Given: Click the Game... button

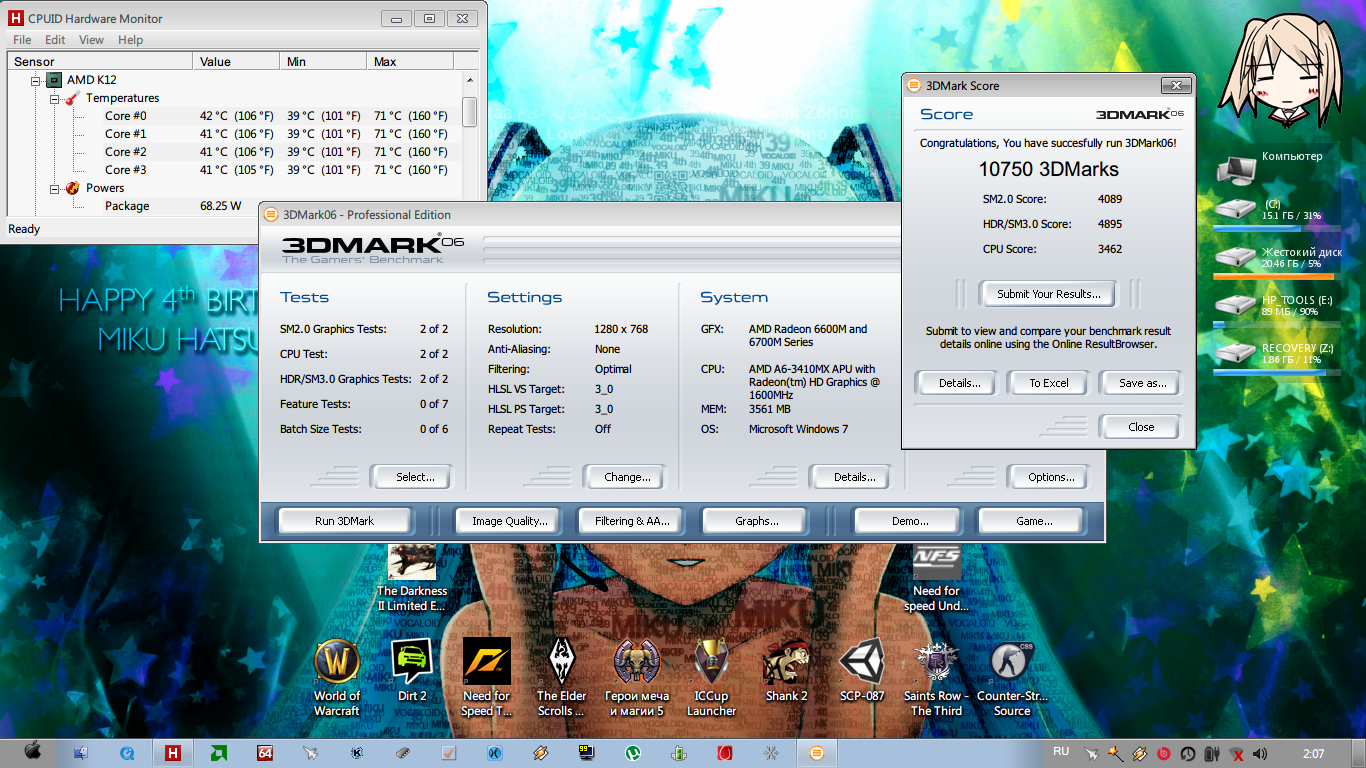Looking at the screenshot, I should coord(1034,521).
